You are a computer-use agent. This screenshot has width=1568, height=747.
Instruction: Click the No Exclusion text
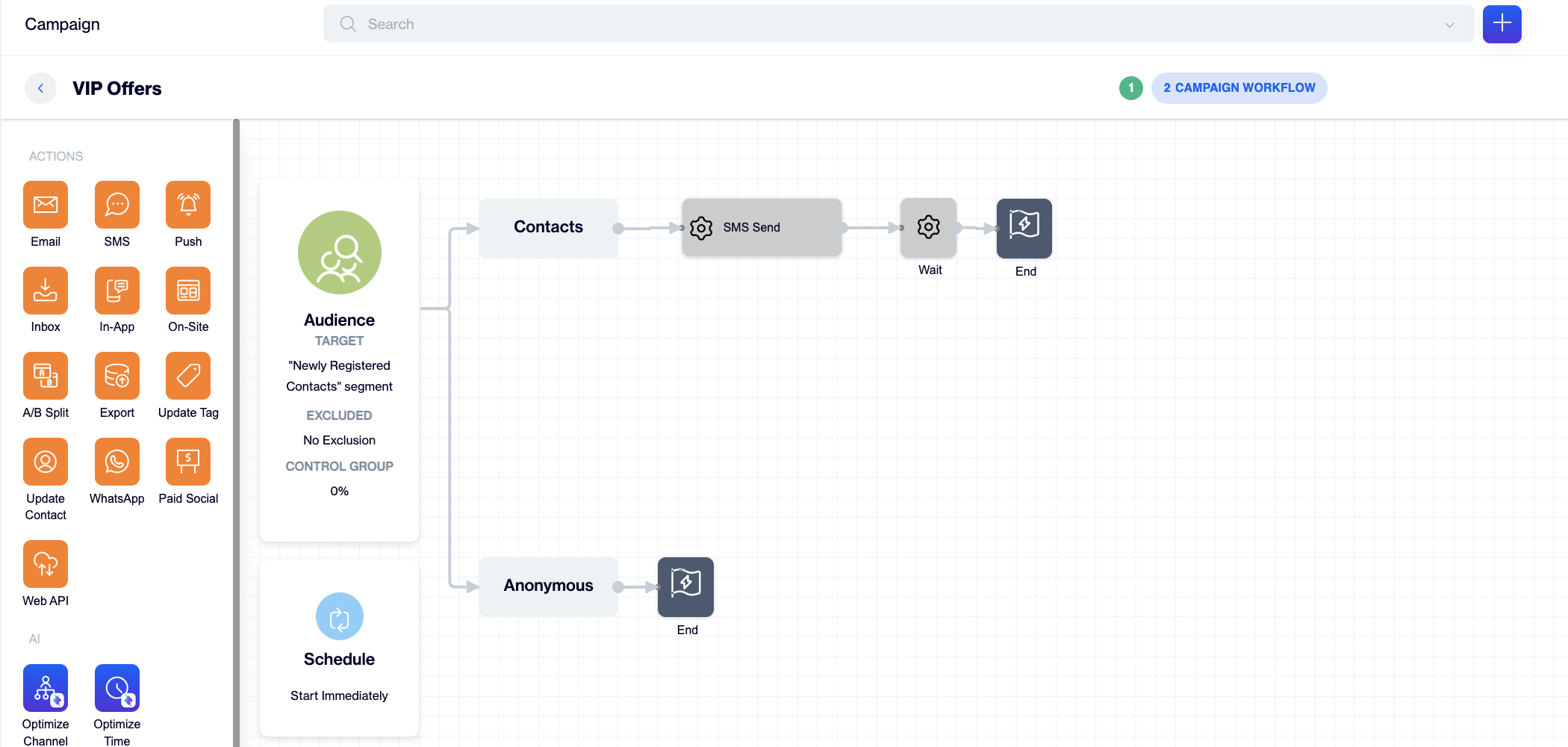pyautogui.click(x=340, y=440)
